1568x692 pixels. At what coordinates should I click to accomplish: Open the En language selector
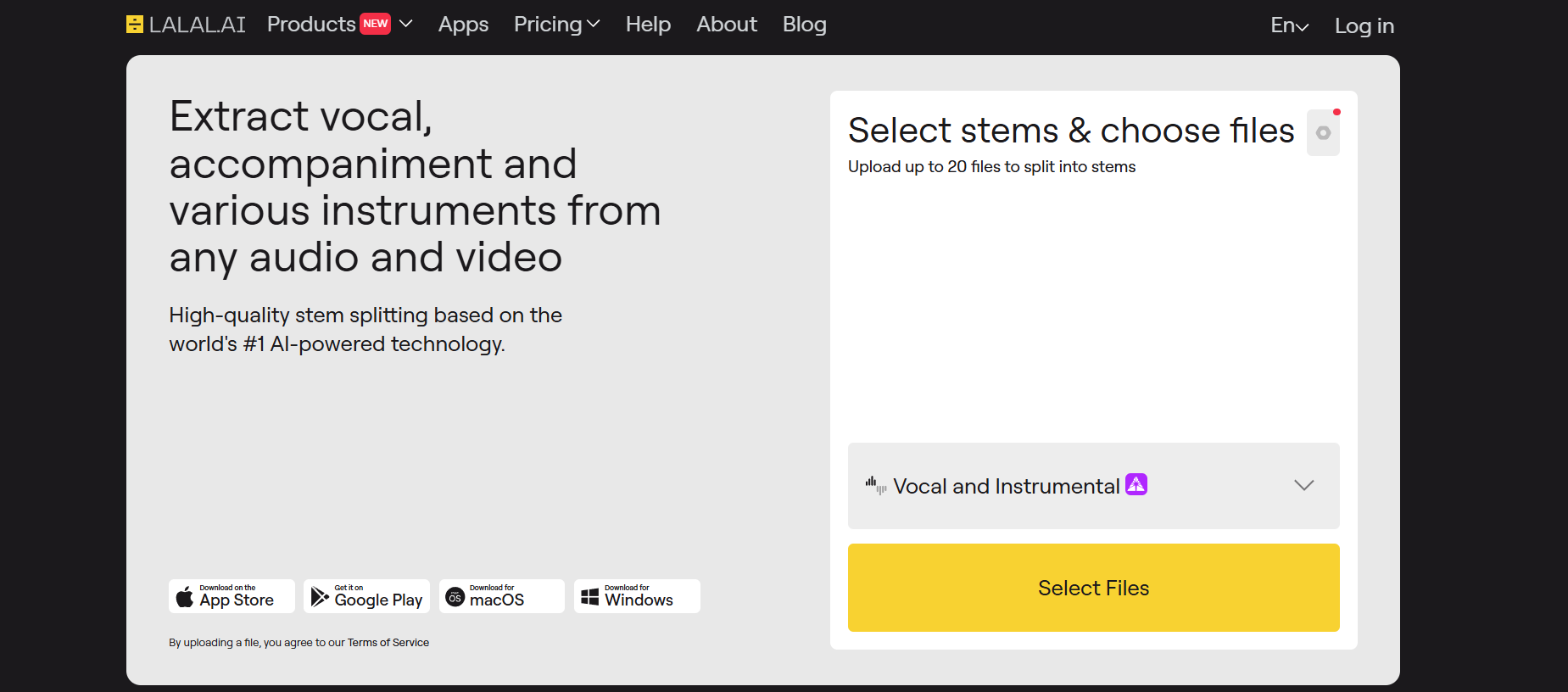(1290, 25)
